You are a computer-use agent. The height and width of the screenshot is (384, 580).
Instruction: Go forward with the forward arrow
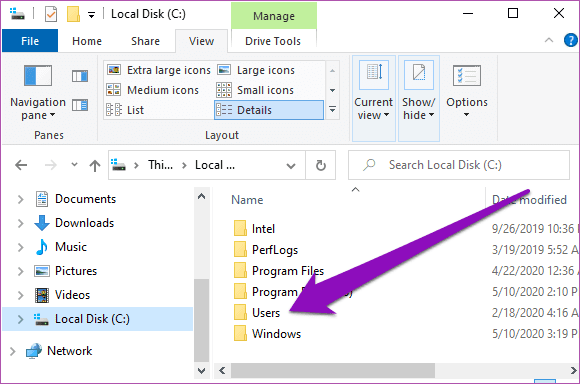(51, 165)
